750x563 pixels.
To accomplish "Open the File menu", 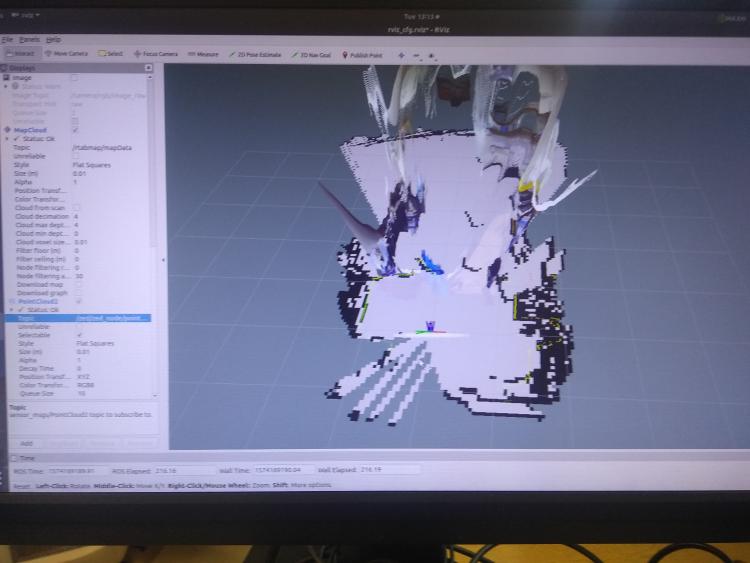I will tap(7, 38).
